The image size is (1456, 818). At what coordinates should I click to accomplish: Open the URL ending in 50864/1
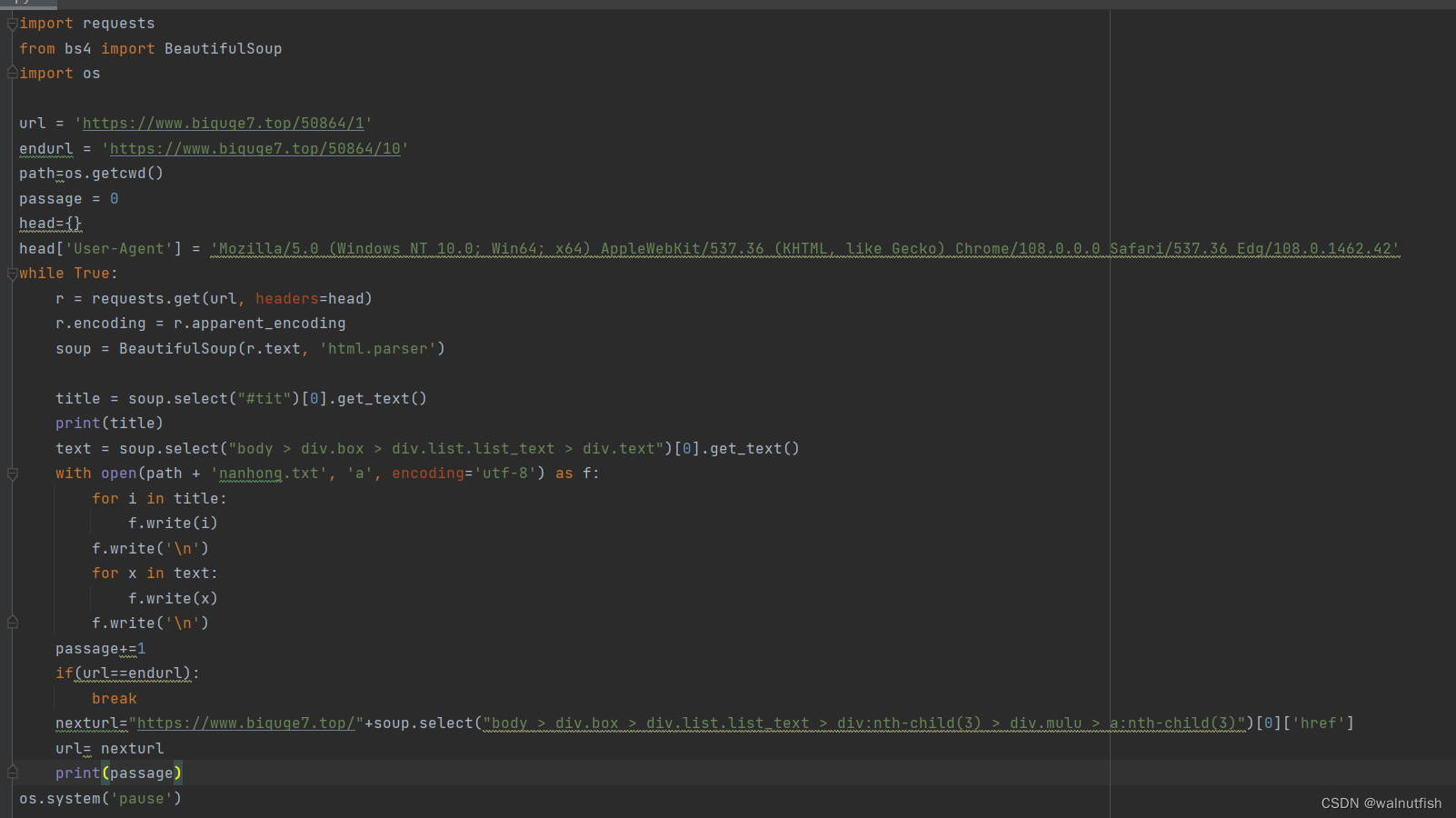pyautogui.click(x=224, y=124)
